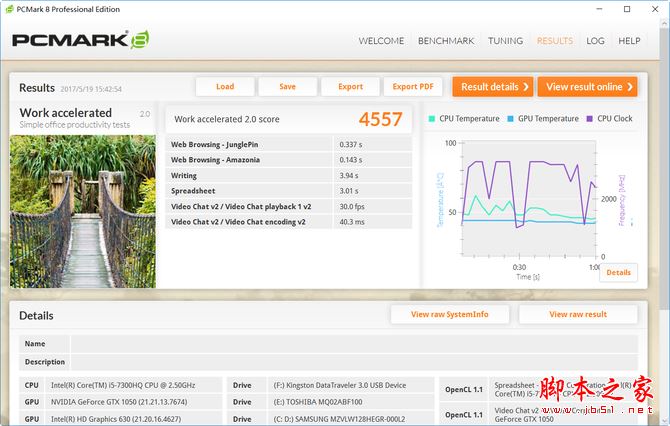Click the PCMark title bar app icon
Screen dimensions: 670x426
click(9, 9)
